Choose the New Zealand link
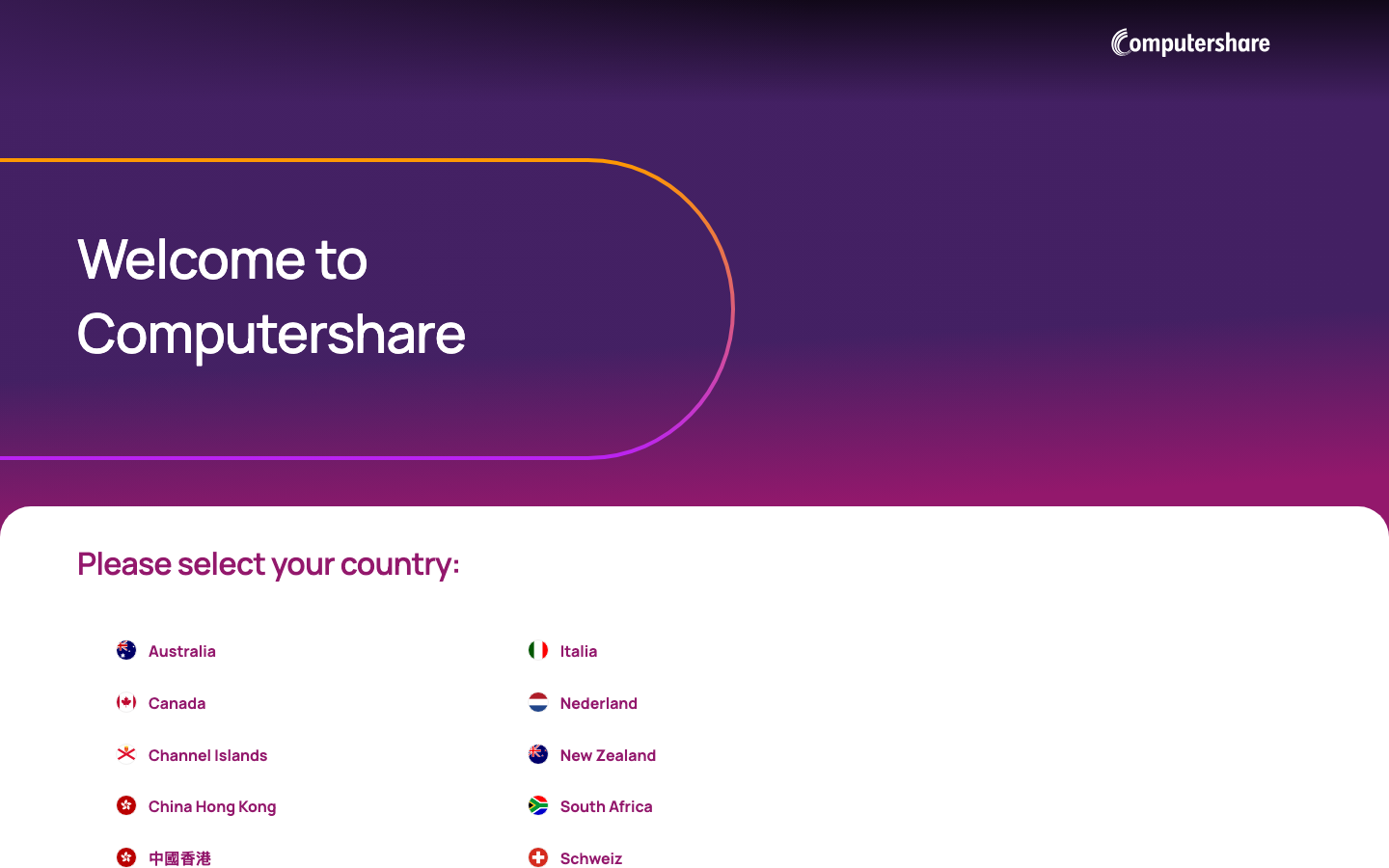The image size is (1389, 868). (x=608, y=755)
